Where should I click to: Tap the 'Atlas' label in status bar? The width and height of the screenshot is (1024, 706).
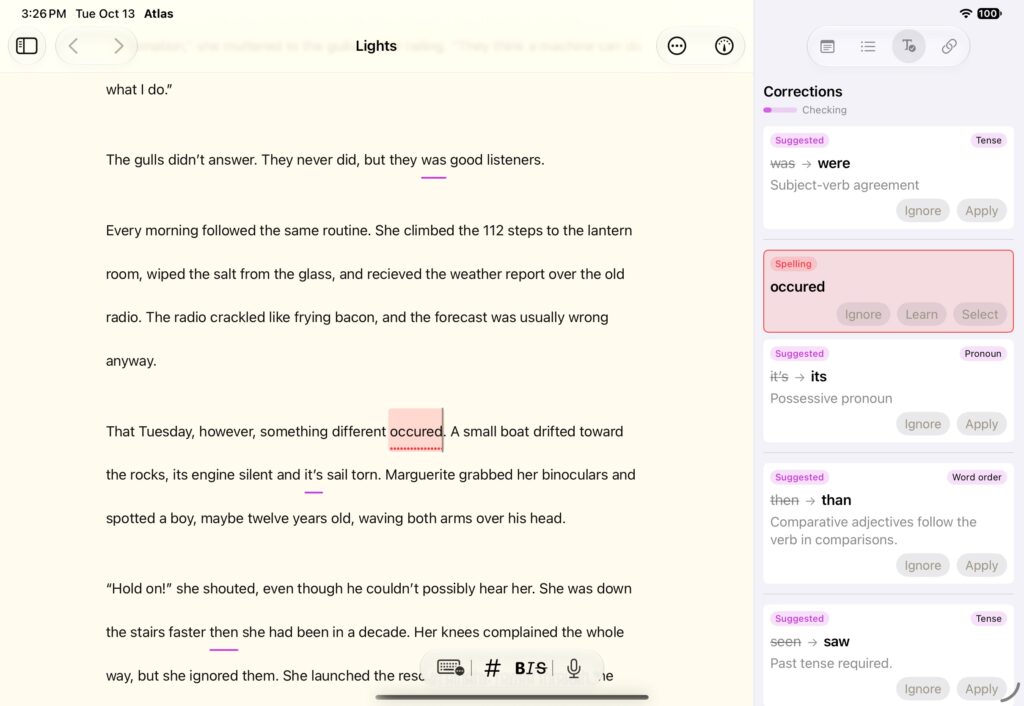(159, 14)
